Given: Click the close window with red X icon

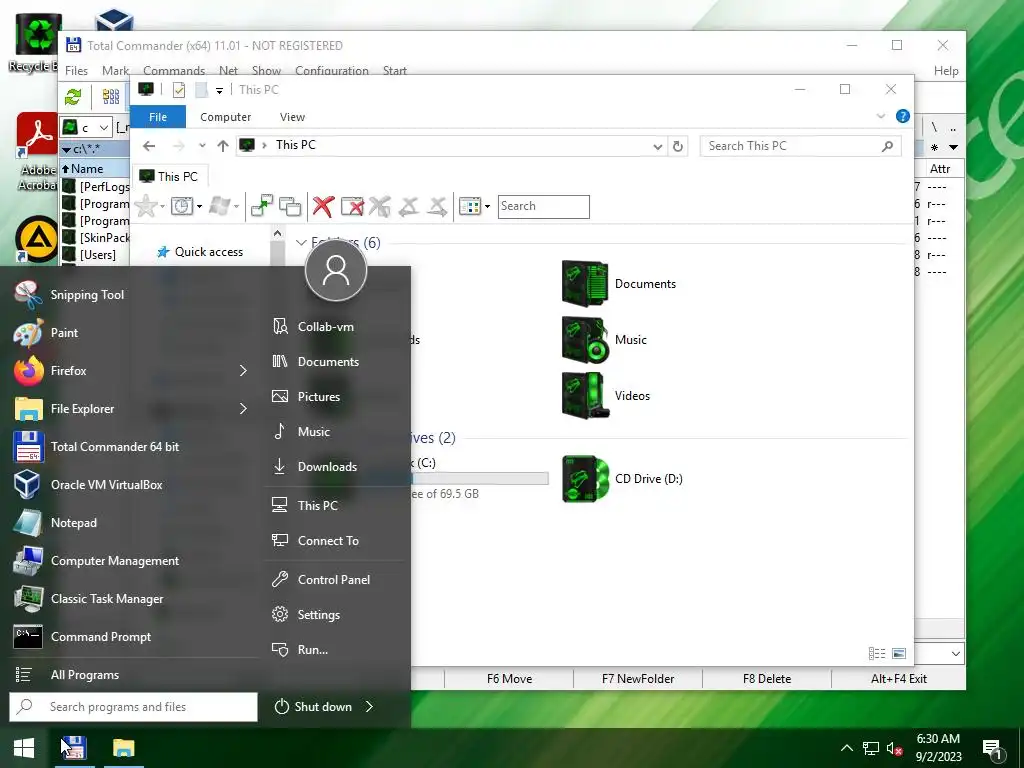Looking at the screenshot, I should (353, 206).
